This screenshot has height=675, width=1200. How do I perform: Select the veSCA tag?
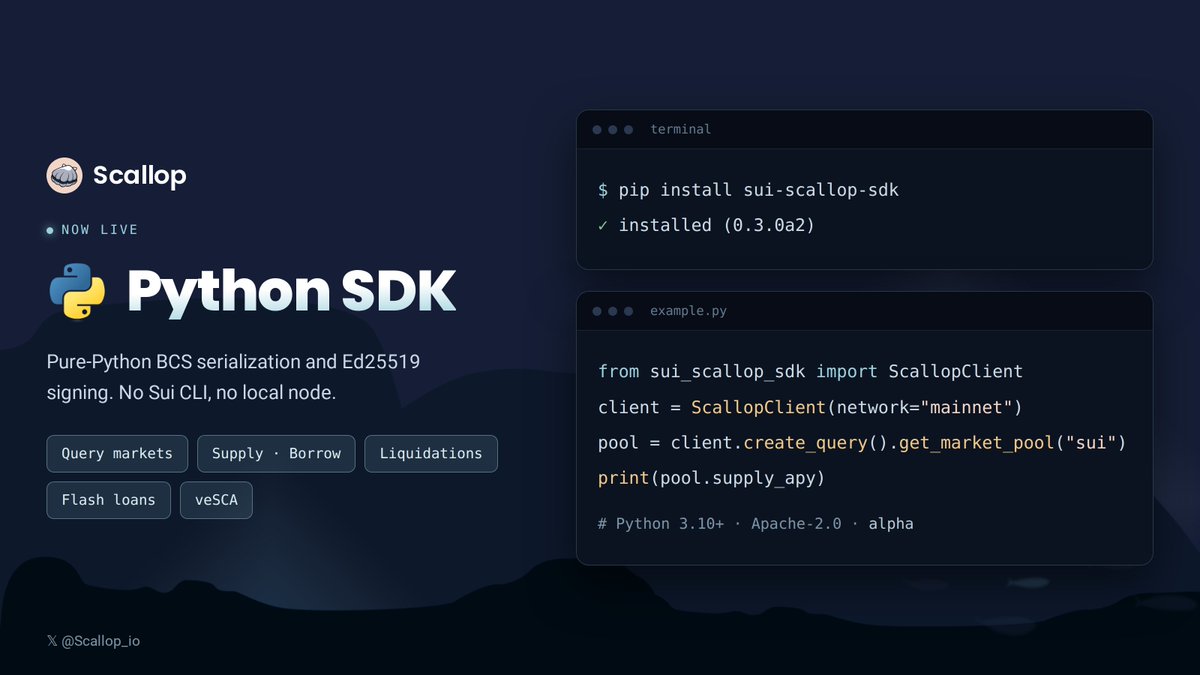(x=216, y=500)
